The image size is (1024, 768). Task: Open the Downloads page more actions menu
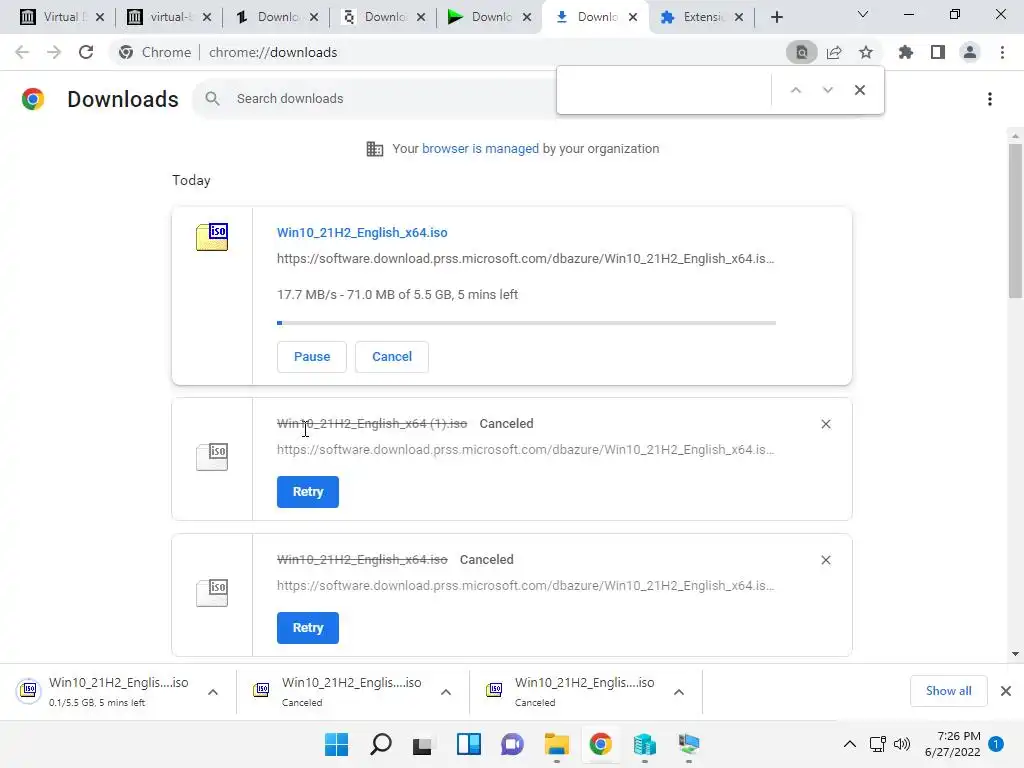point(990,99)
